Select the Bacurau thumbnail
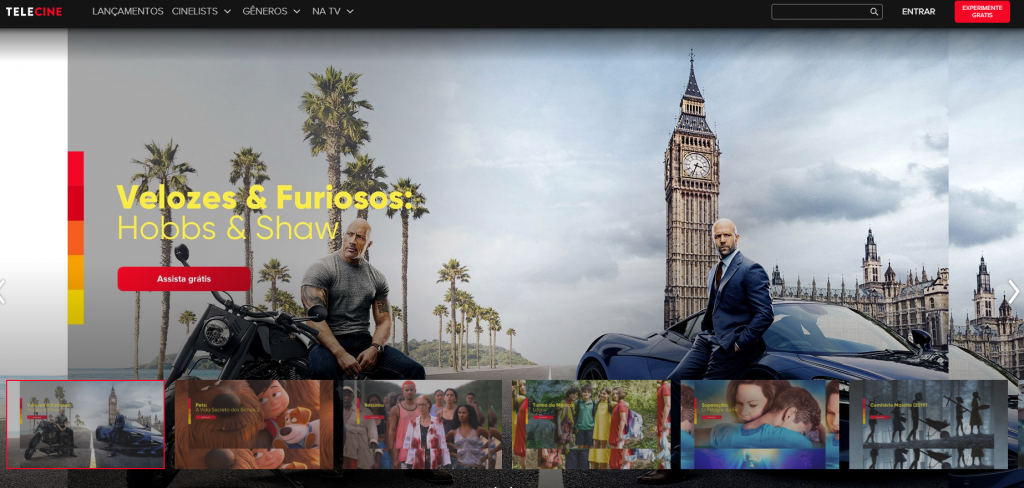1024x488 pixels. click(x=423, y=425)
